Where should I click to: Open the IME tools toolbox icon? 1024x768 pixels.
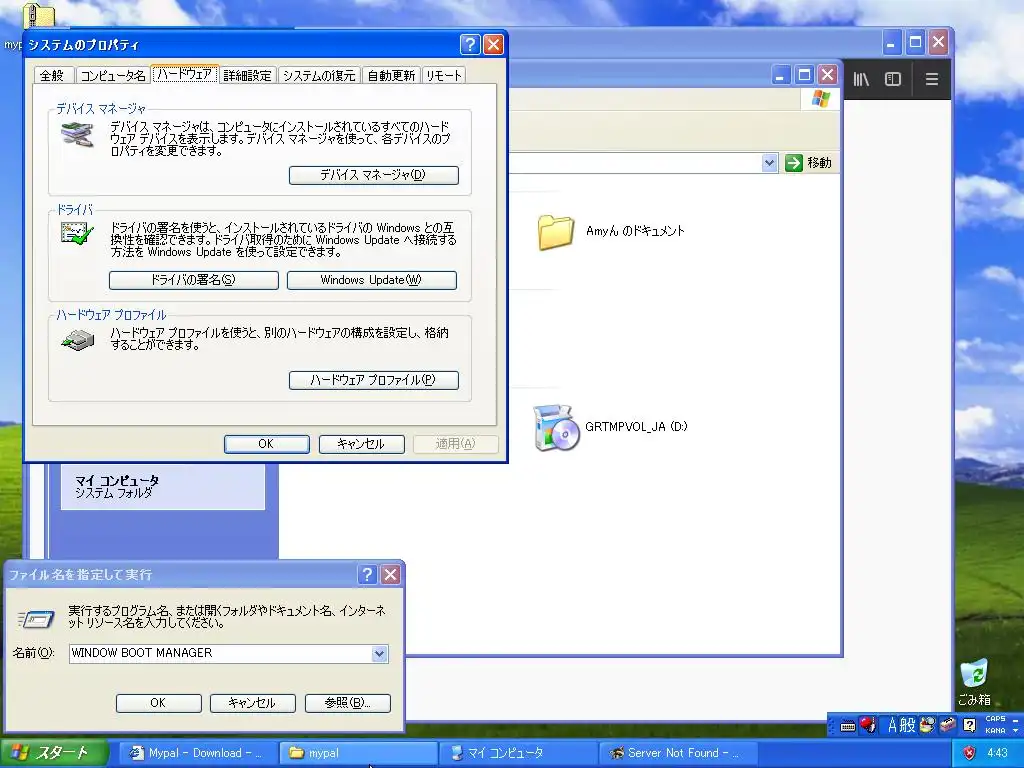tap(948, 725)
